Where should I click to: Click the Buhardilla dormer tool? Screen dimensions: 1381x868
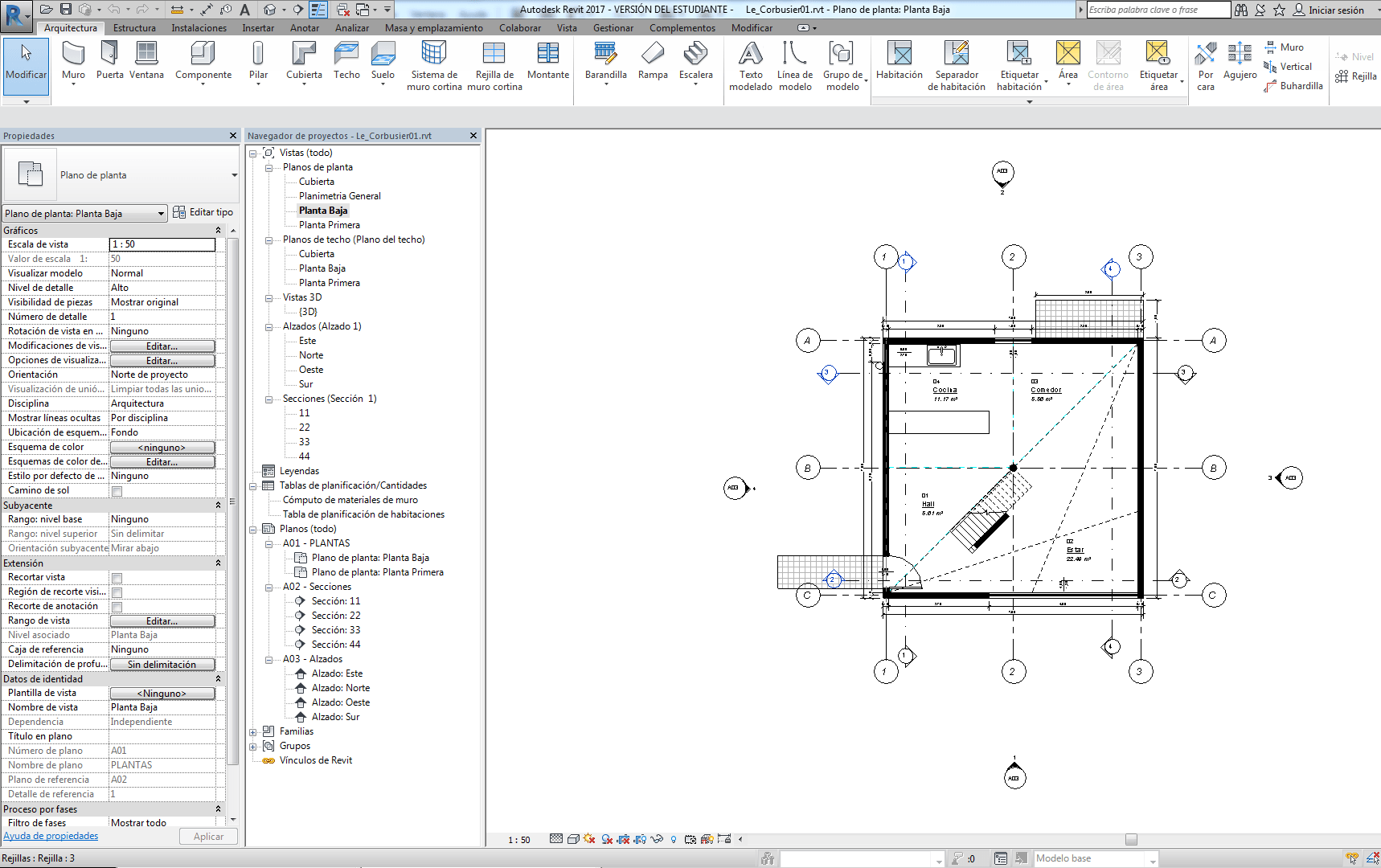pos(1293,86)
